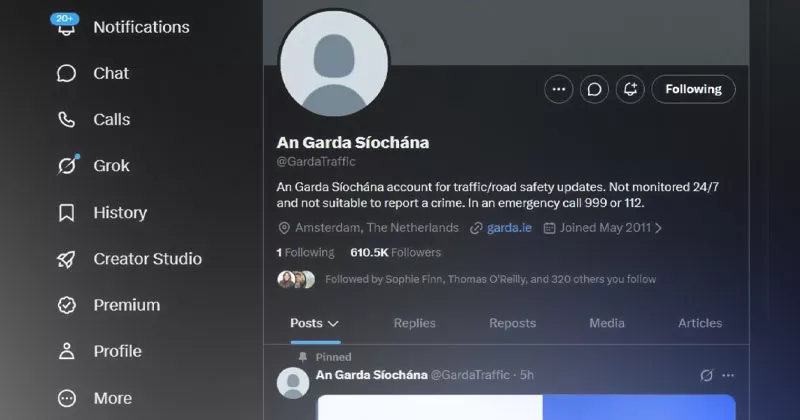
Task: Open the large profile avatar picture
Action: pos(334,63)
